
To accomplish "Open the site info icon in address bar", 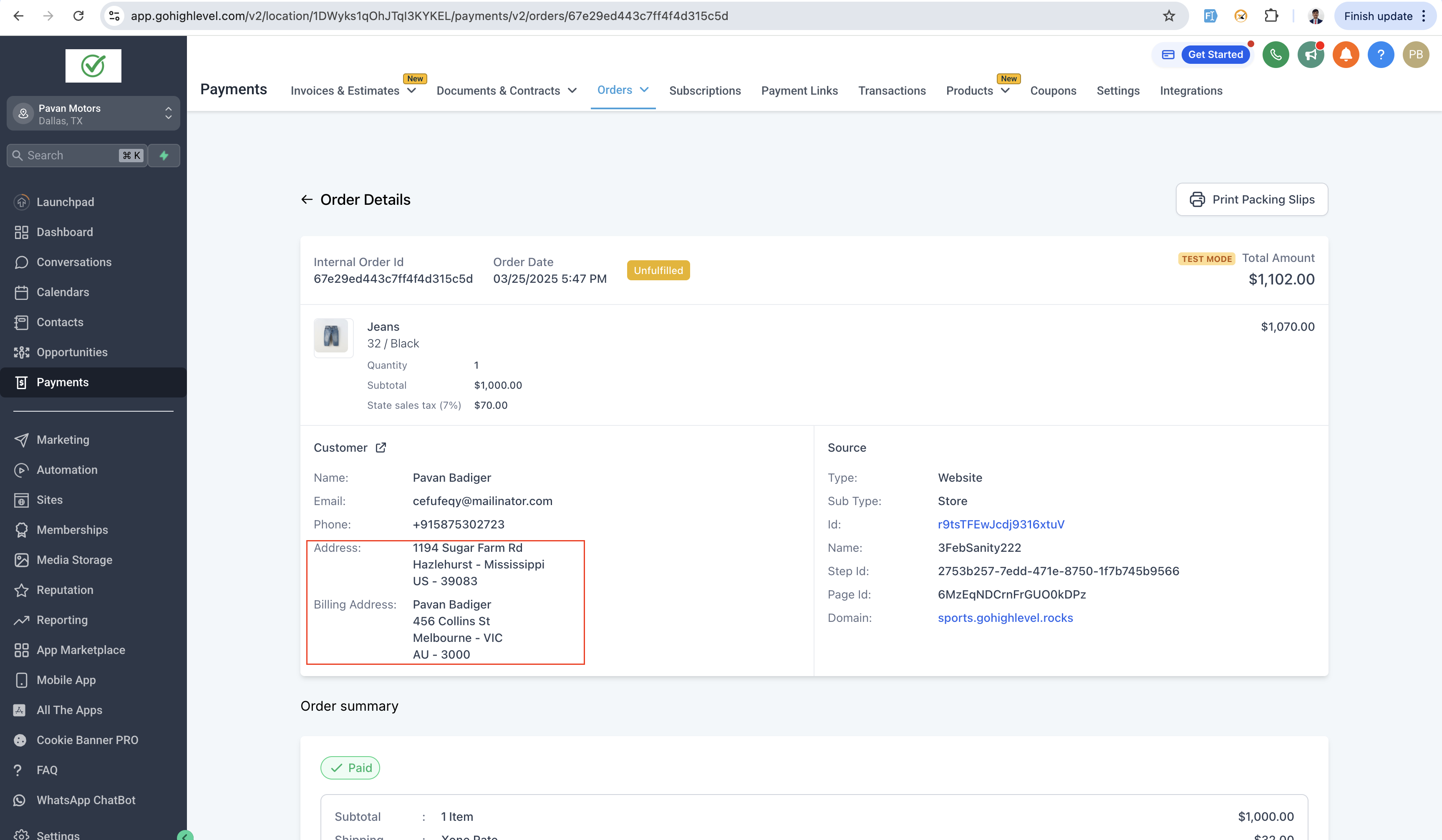I will 114,16.
